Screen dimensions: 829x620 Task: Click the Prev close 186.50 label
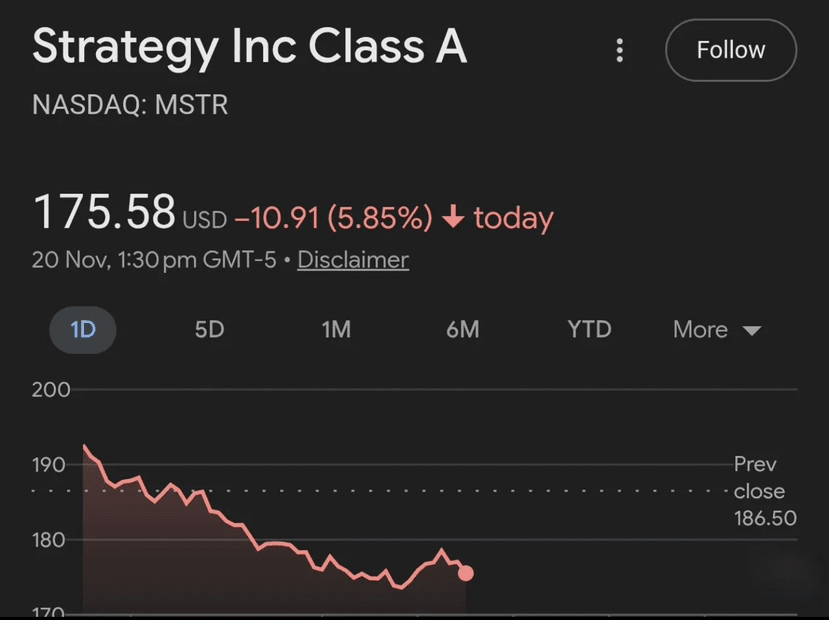tap(759, 491)
